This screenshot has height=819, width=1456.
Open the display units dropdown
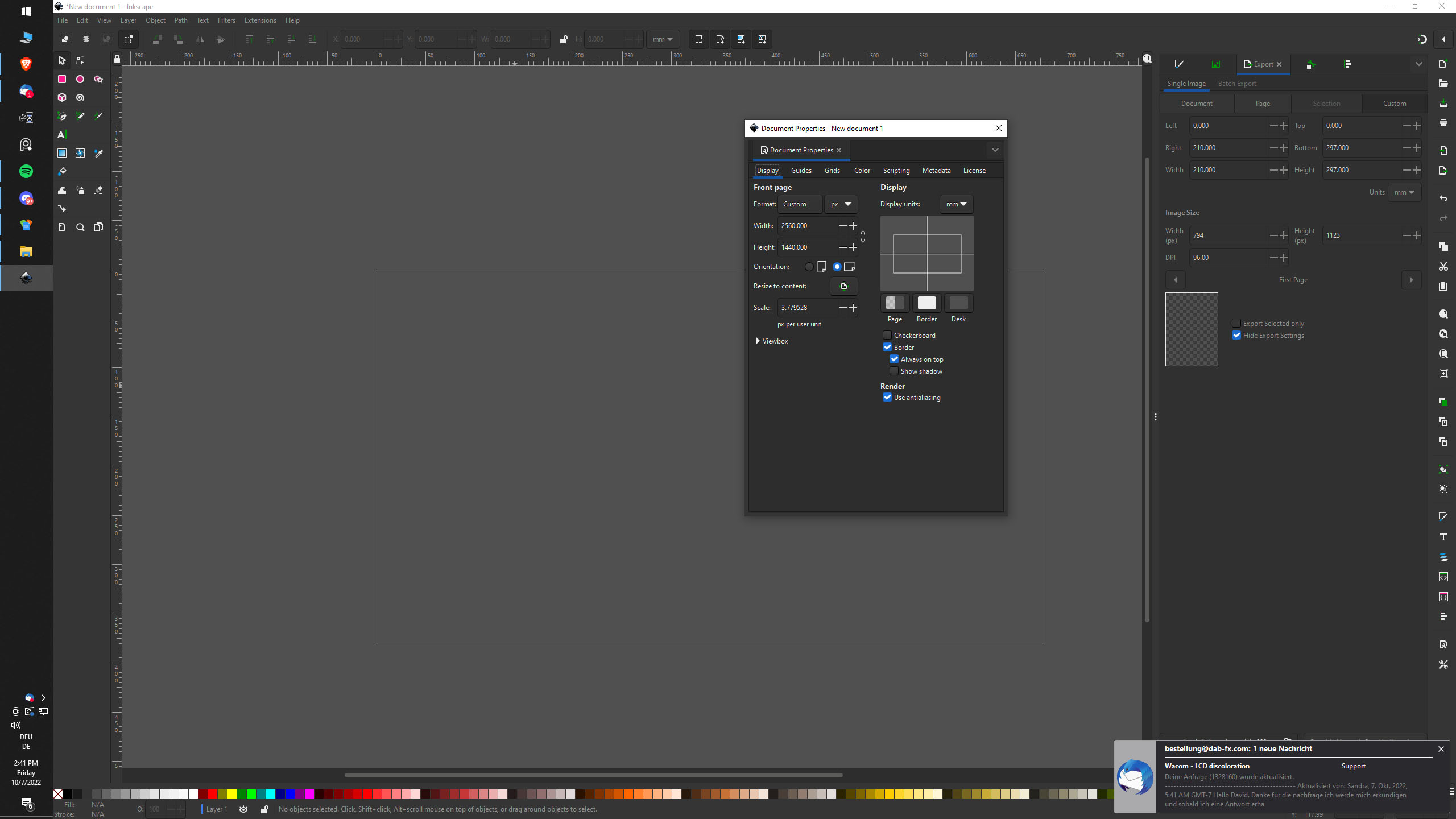(x=955, y=204)
